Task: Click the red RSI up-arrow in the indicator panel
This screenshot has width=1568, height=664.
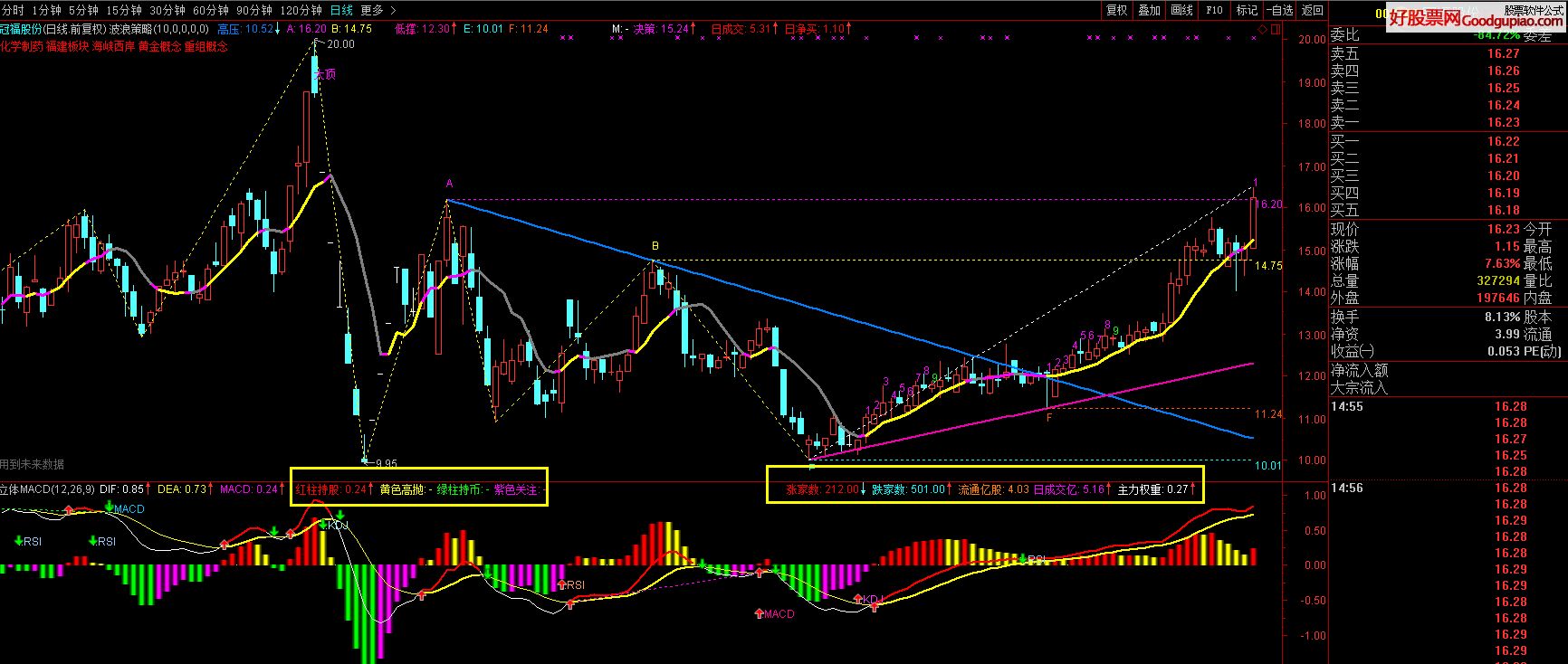Action: [559, 584]
